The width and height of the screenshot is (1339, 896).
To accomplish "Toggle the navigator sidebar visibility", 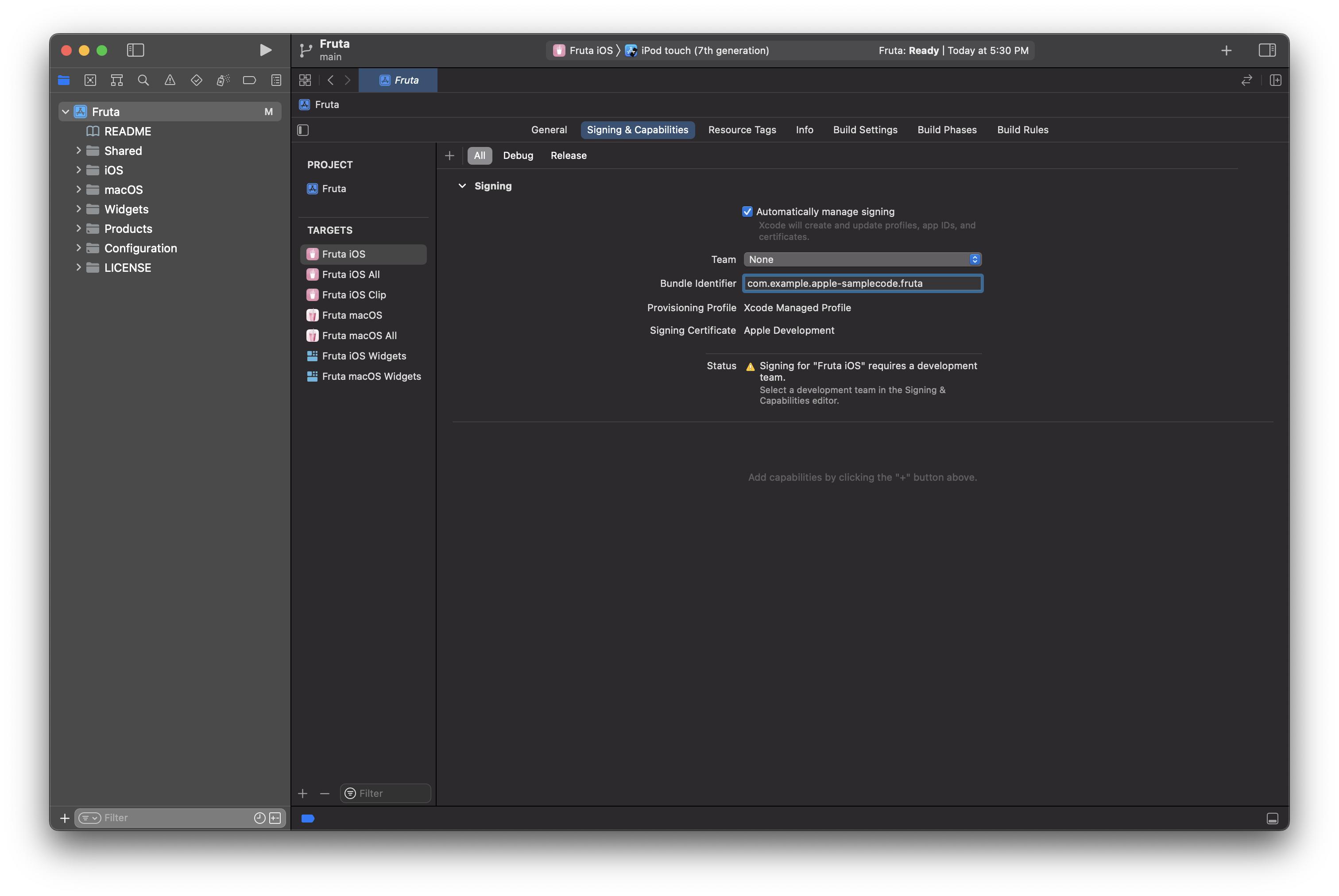I will 135,50.
